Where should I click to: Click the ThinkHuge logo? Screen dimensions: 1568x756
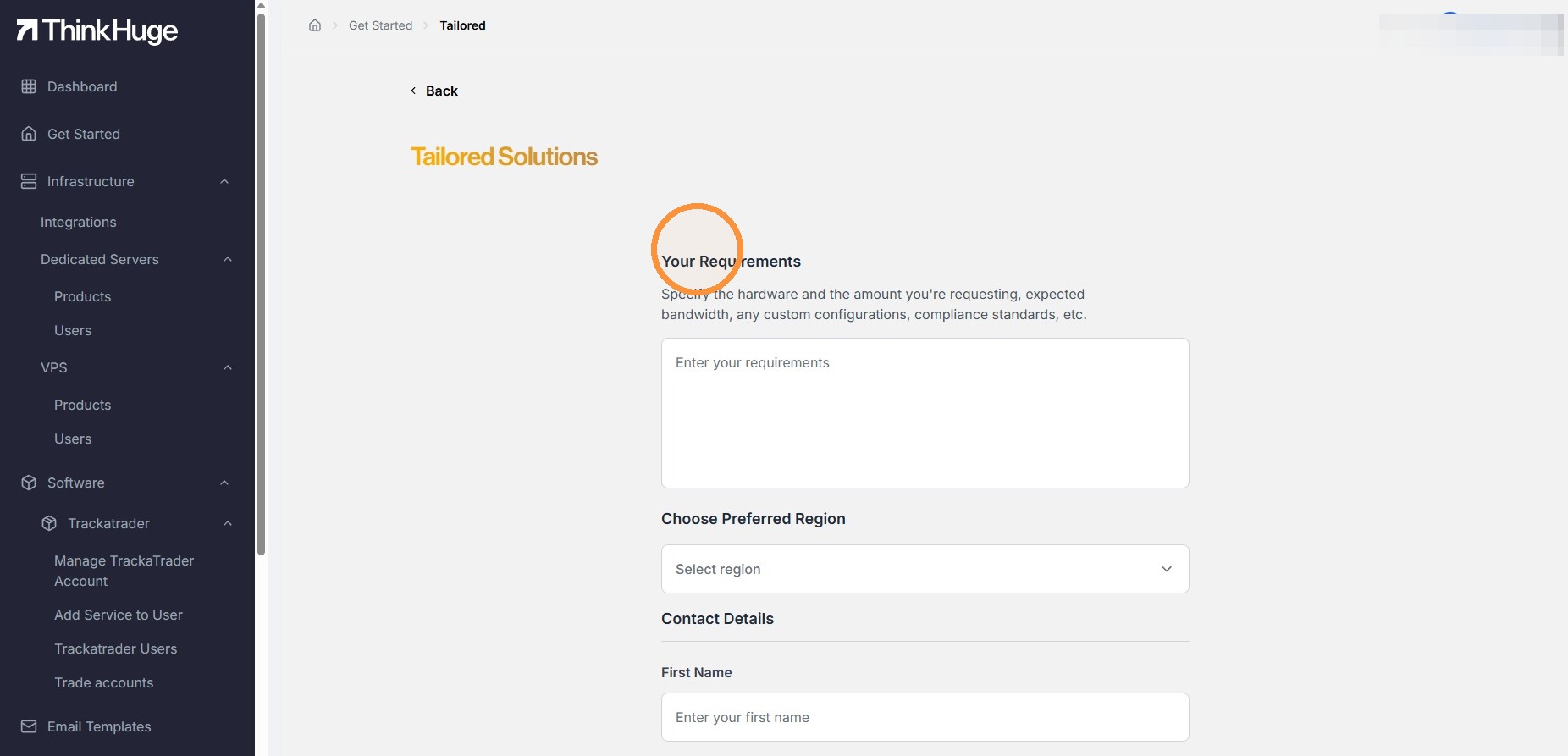(97, 31)
